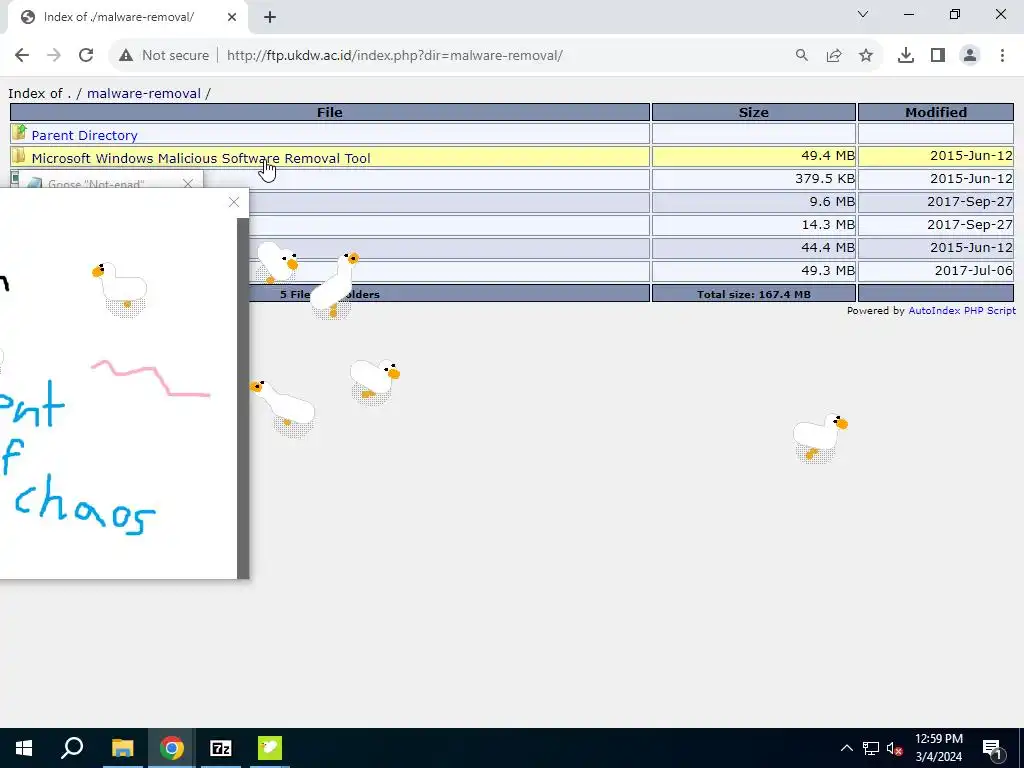Go back using Chrome's back arrow

click(x=22, y=56)
